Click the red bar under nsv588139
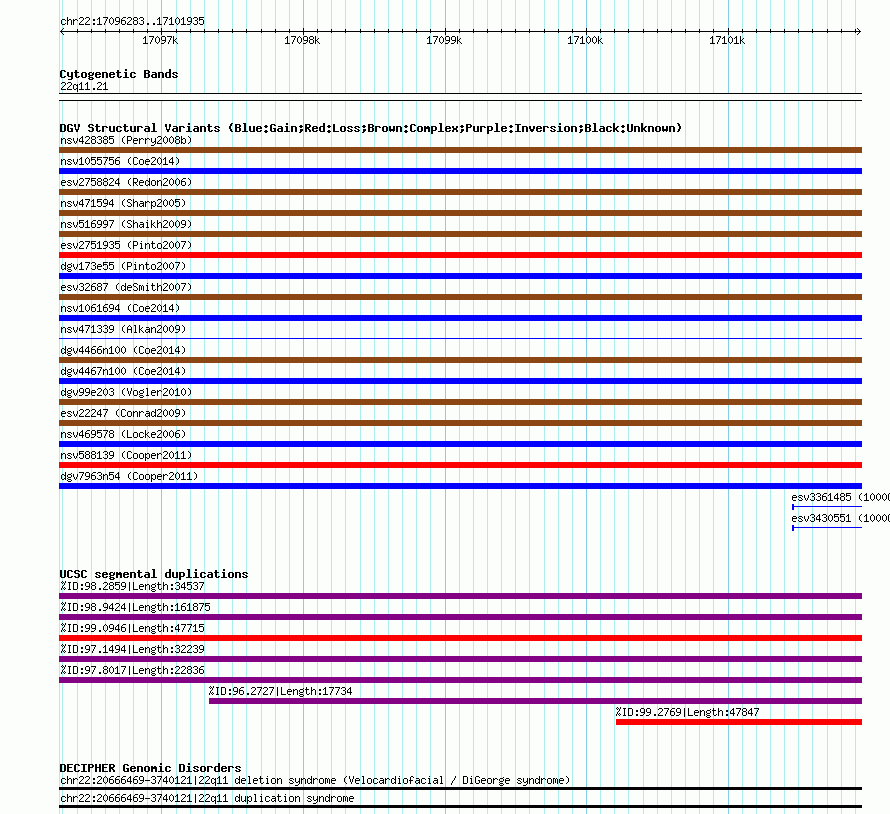 (460, 465)
